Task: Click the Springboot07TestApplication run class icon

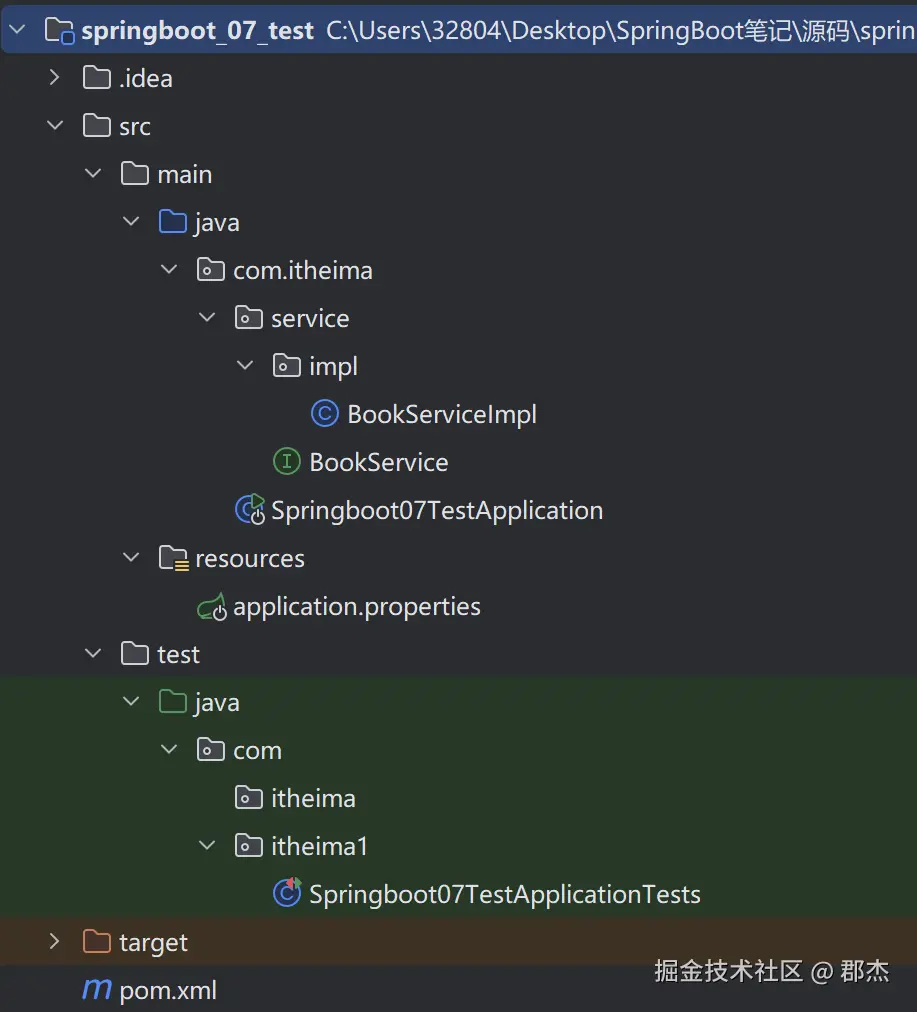Action: (x=249, y=510)
